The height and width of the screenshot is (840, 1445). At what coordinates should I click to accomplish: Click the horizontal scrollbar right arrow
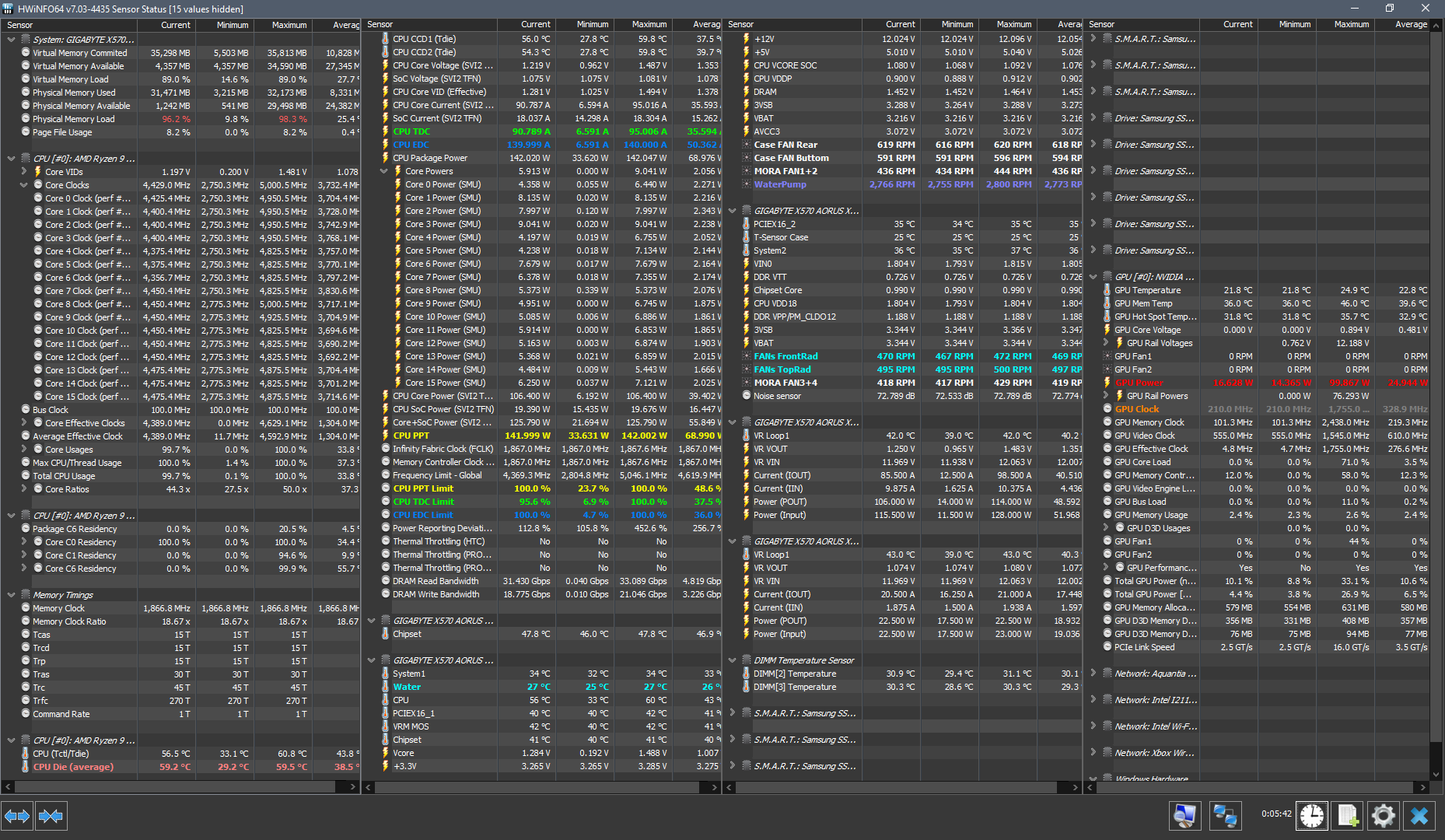pos(352,787)
